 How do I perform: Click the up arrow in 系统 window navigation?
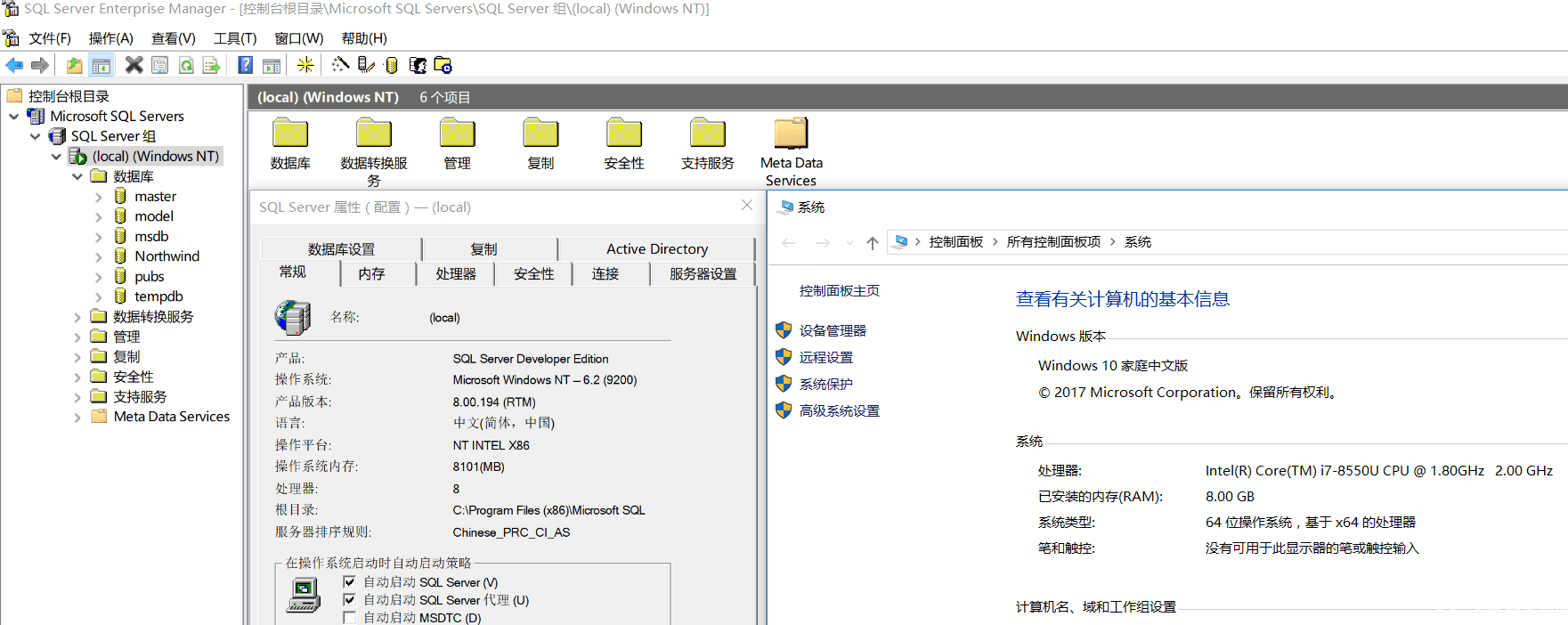click(873, 242)
